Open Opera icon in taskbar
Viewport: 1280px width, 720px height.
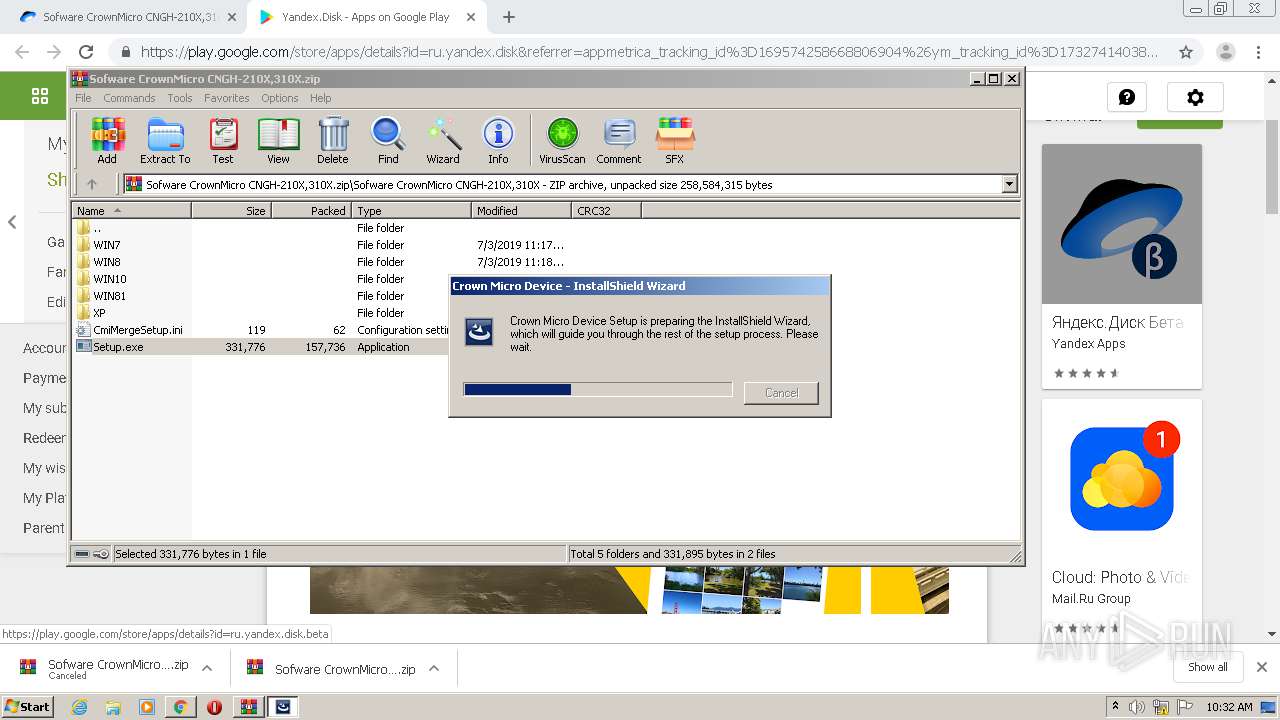(x=214, y=707)
